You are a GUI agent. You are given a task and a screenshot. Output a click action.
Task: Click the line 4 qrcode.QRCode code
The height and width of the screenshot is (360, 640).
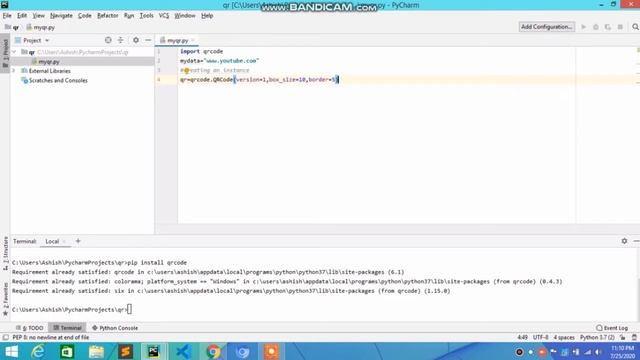[x=259, y=80]
